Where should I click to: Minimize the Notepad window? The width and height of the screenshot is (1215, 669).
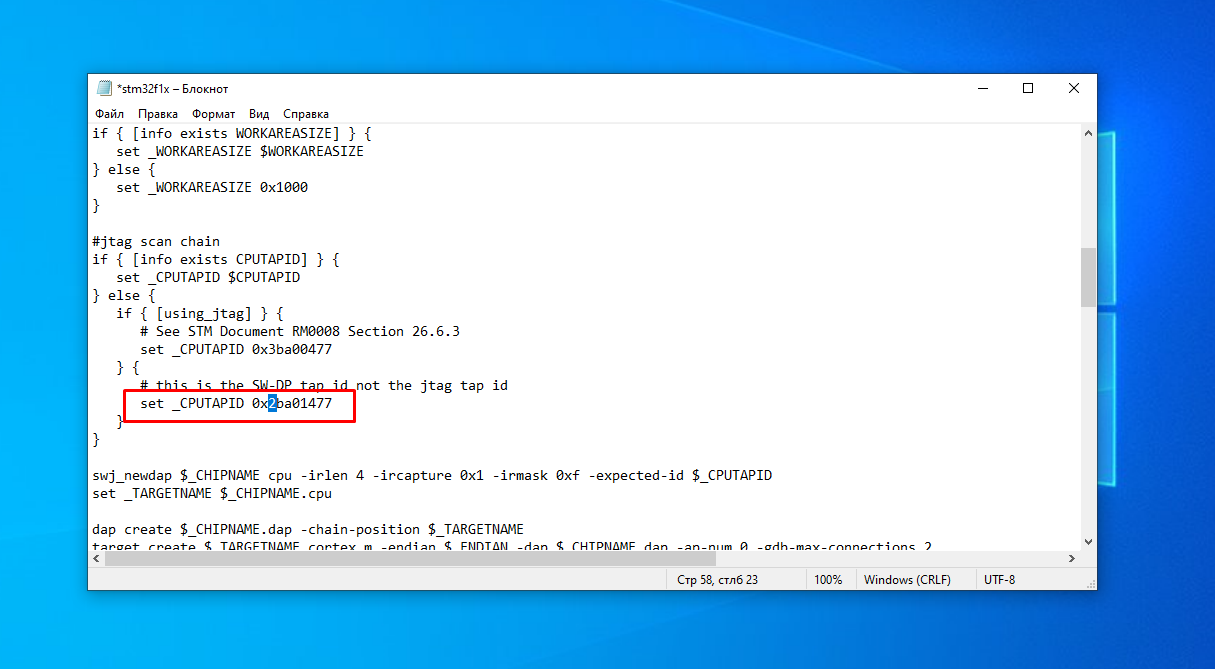pyautogui.click(x=981, y=88)
